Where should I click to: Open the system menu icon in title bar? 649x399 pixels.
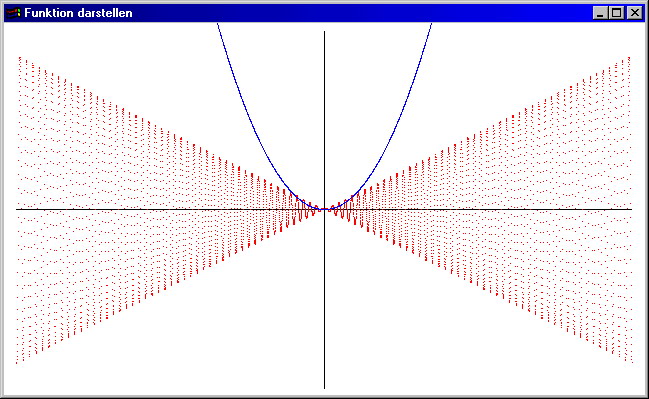click(13, 13)
